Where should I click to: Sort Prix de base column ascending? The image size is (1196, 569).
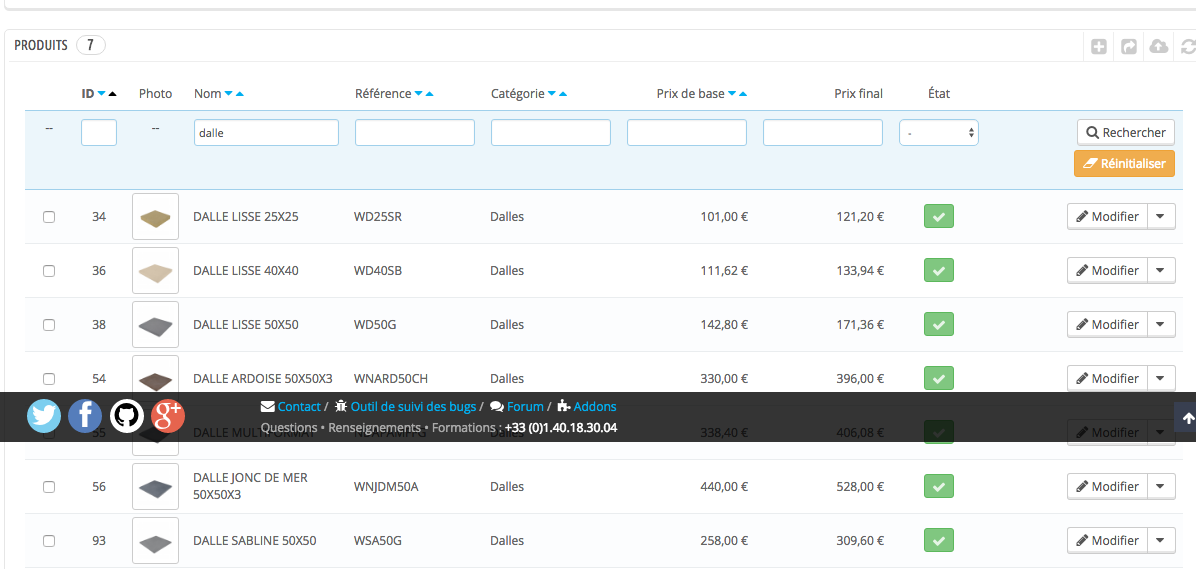[743, 94]
